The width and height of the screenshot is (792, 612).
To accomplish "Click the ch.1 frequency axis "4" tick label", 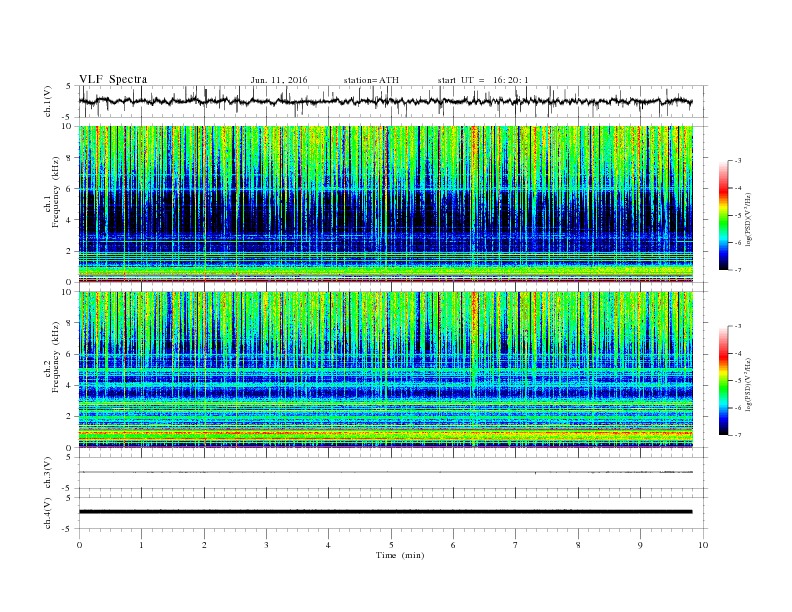I will click(x=69, y=220).
